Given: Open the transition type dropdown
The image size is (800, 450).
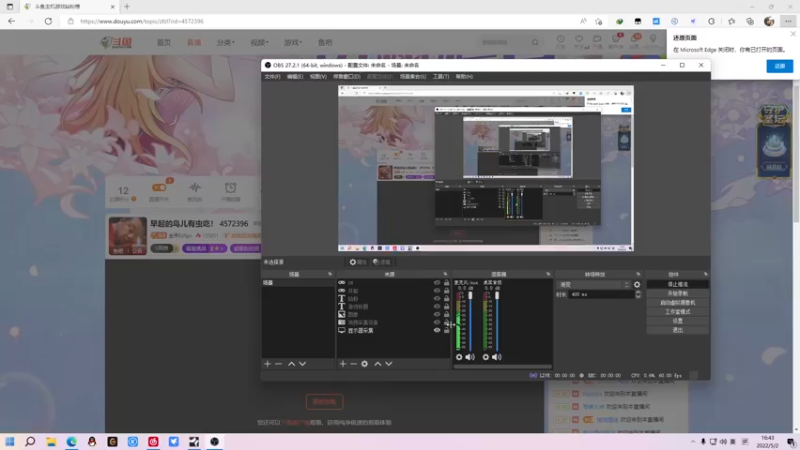Looking at the screenshot, I should pos(595,285).
